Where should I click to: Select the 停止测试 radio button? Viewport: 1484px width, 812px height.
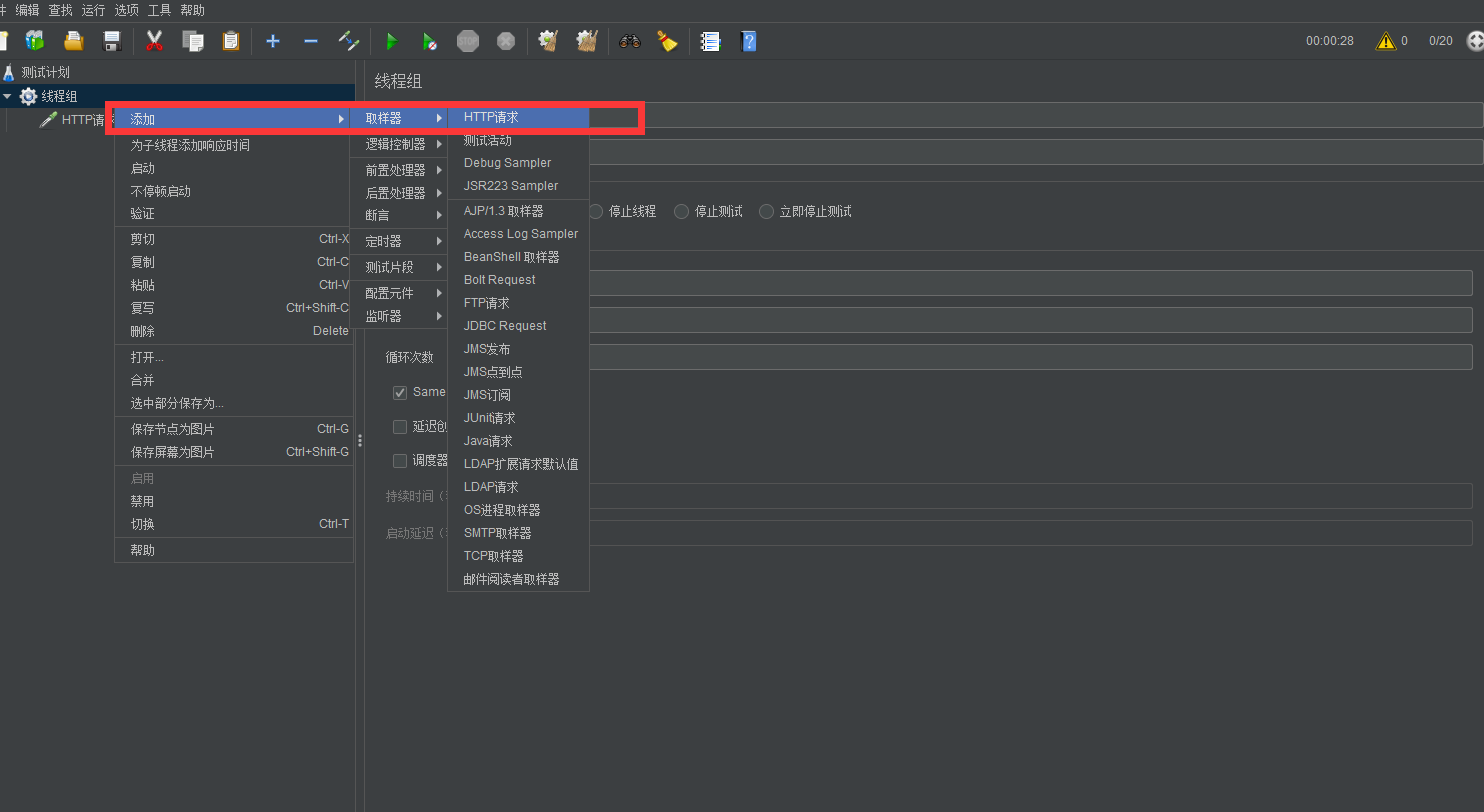pos(682,211)
